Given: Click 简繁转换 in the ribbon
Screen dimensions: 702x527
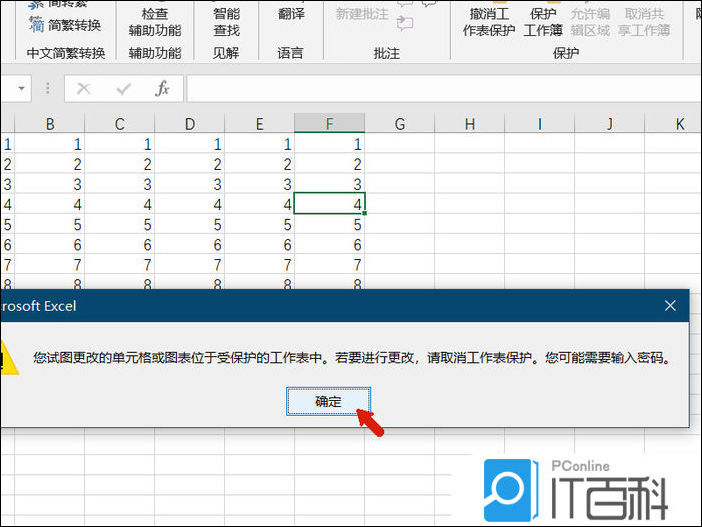Looking at the screenshot, I should tap(65, 25).
